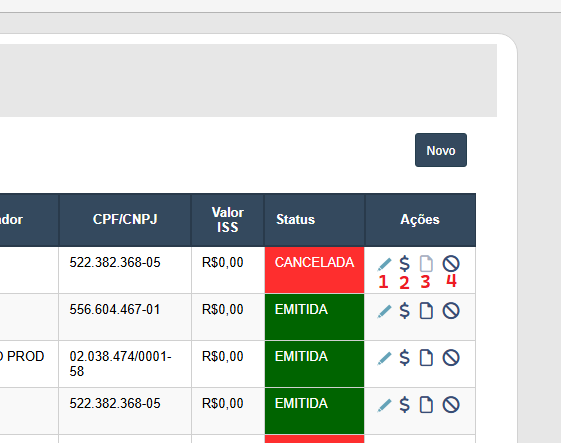Open dollar icon for 556.604.467-01 row
561x443 pixels.
click(405, 311)
